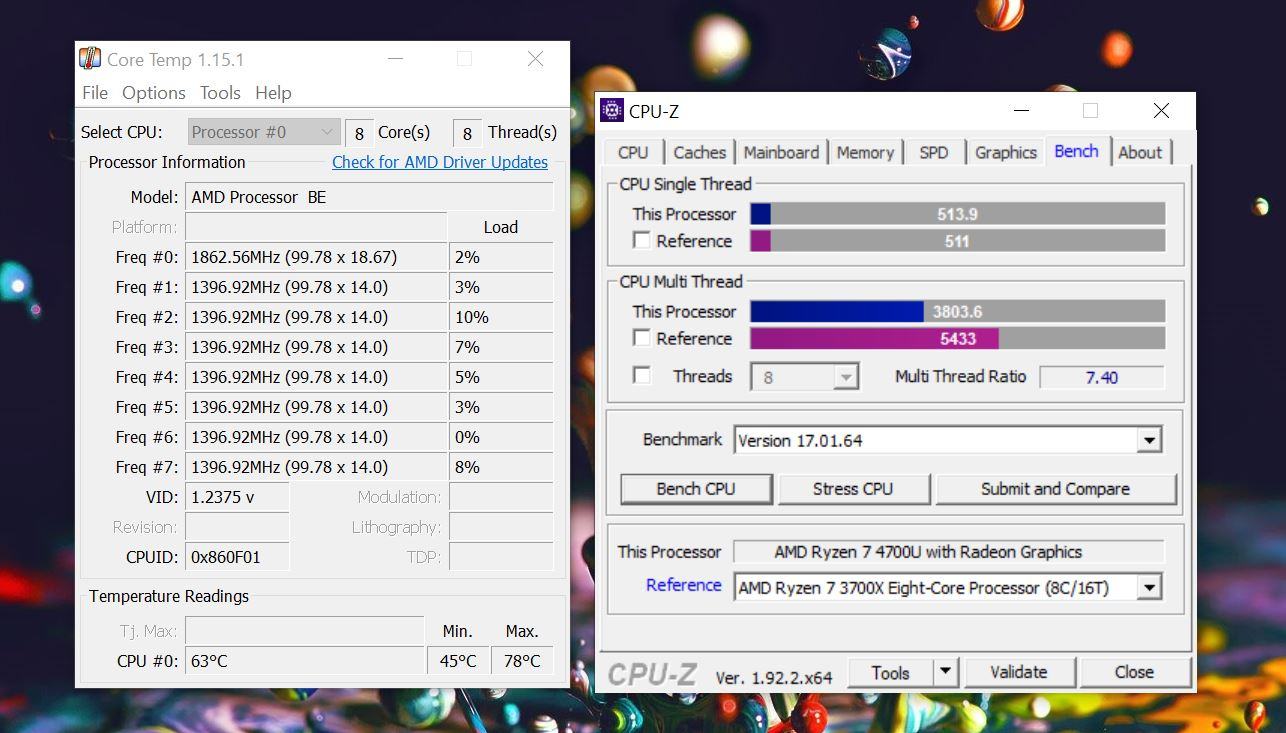Screen dimensions: 1286x733
Task: Click the multi thread Reference bar 5433
Action: [x=957, y=339]
